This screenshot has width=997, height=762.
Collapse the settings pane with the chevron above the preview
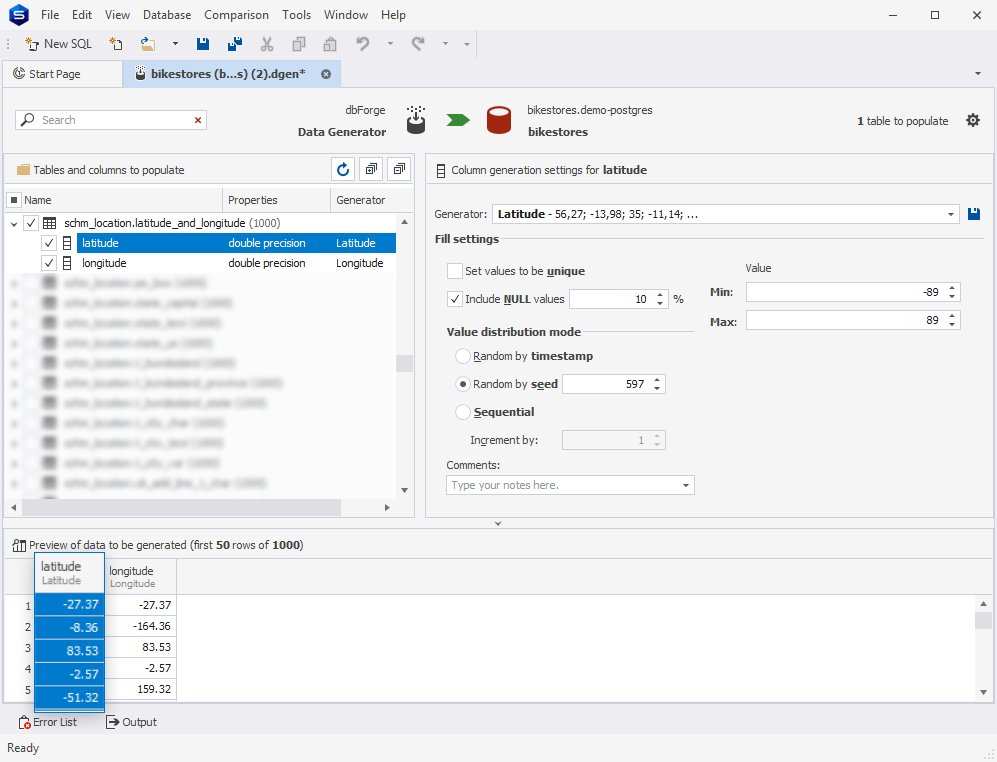click(x=498, y=523)
